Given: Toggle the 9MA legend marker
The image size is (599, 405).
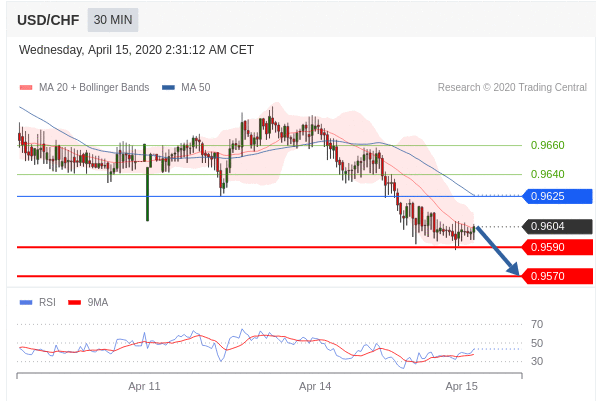Looking at the screenshot, I should pos(74,303).
